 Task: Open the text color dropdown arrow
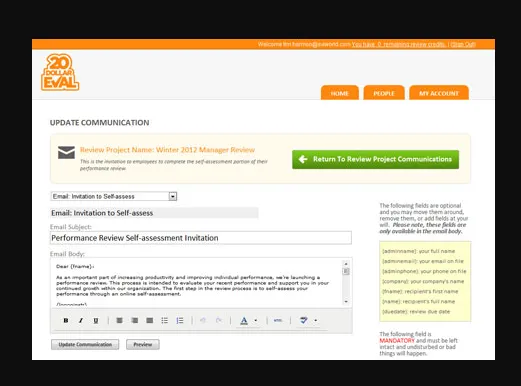tap(256, 321)
